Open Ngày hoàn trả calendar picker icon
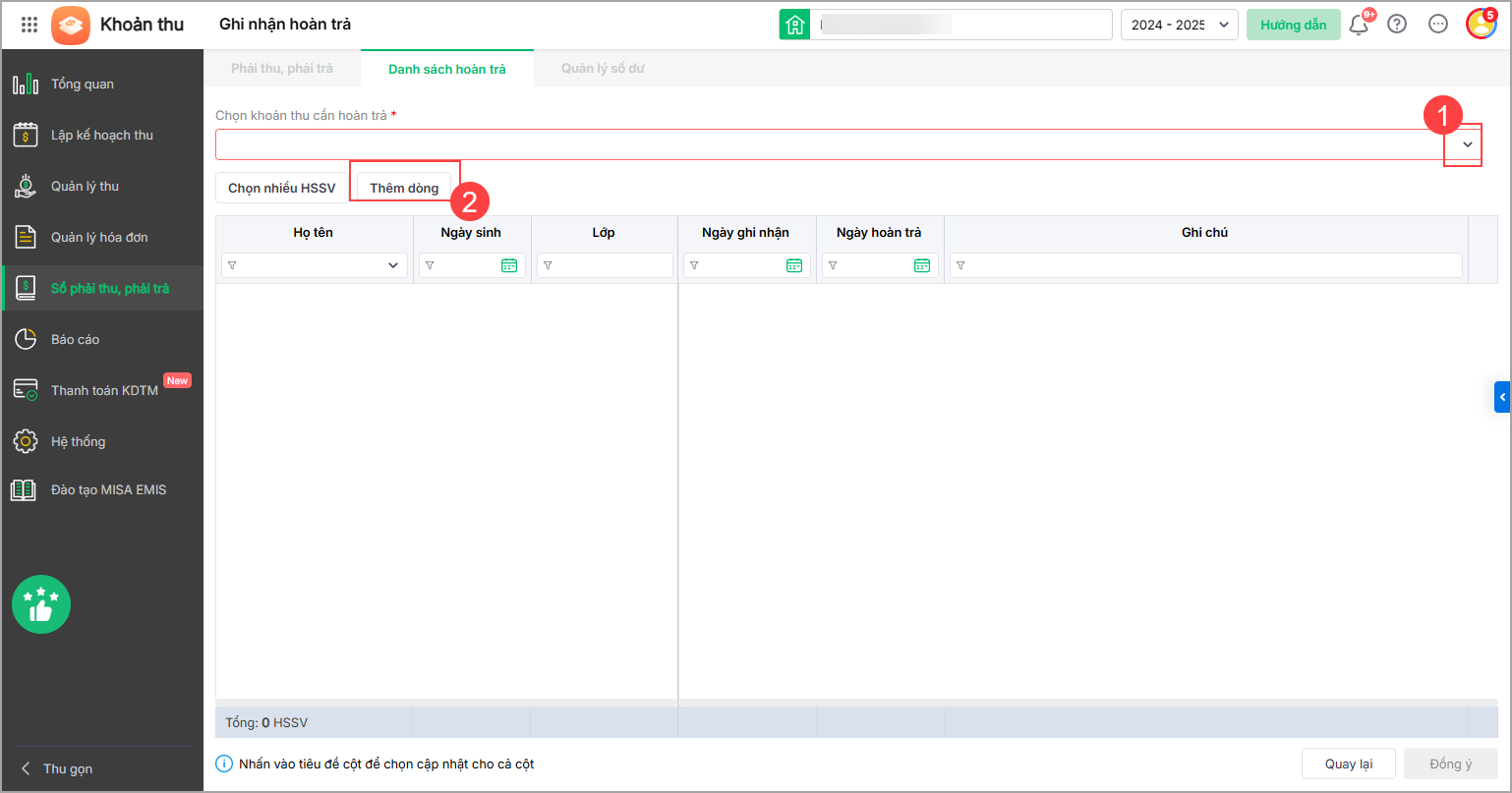 pyautogui.click(x=921, y=265)
